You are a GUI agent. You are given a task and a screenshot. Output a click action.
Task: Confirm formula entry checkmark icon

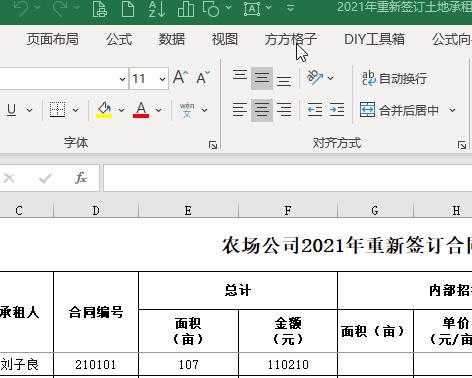pos(45,179)
